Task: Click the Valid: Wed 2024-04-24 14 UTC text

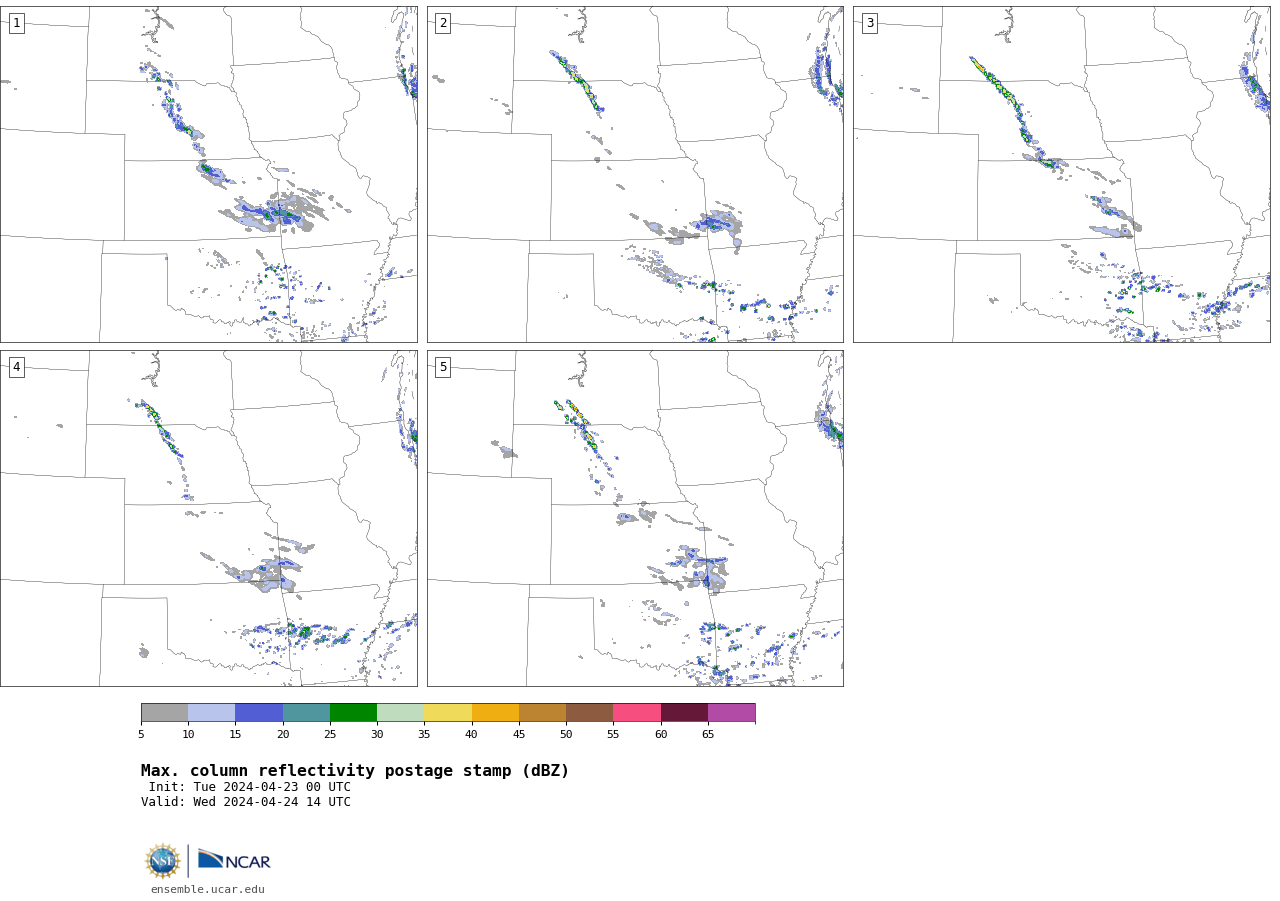Action: pos(246,802)
